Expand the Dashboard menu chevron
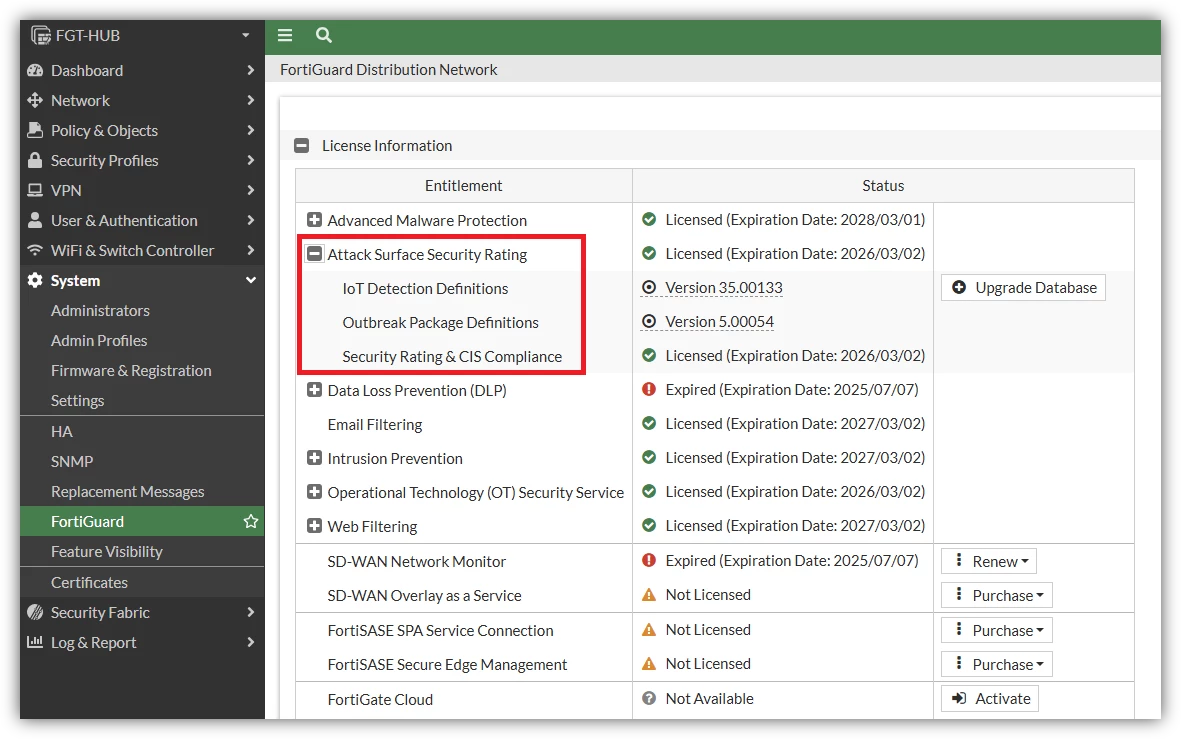 pos(251,70)
